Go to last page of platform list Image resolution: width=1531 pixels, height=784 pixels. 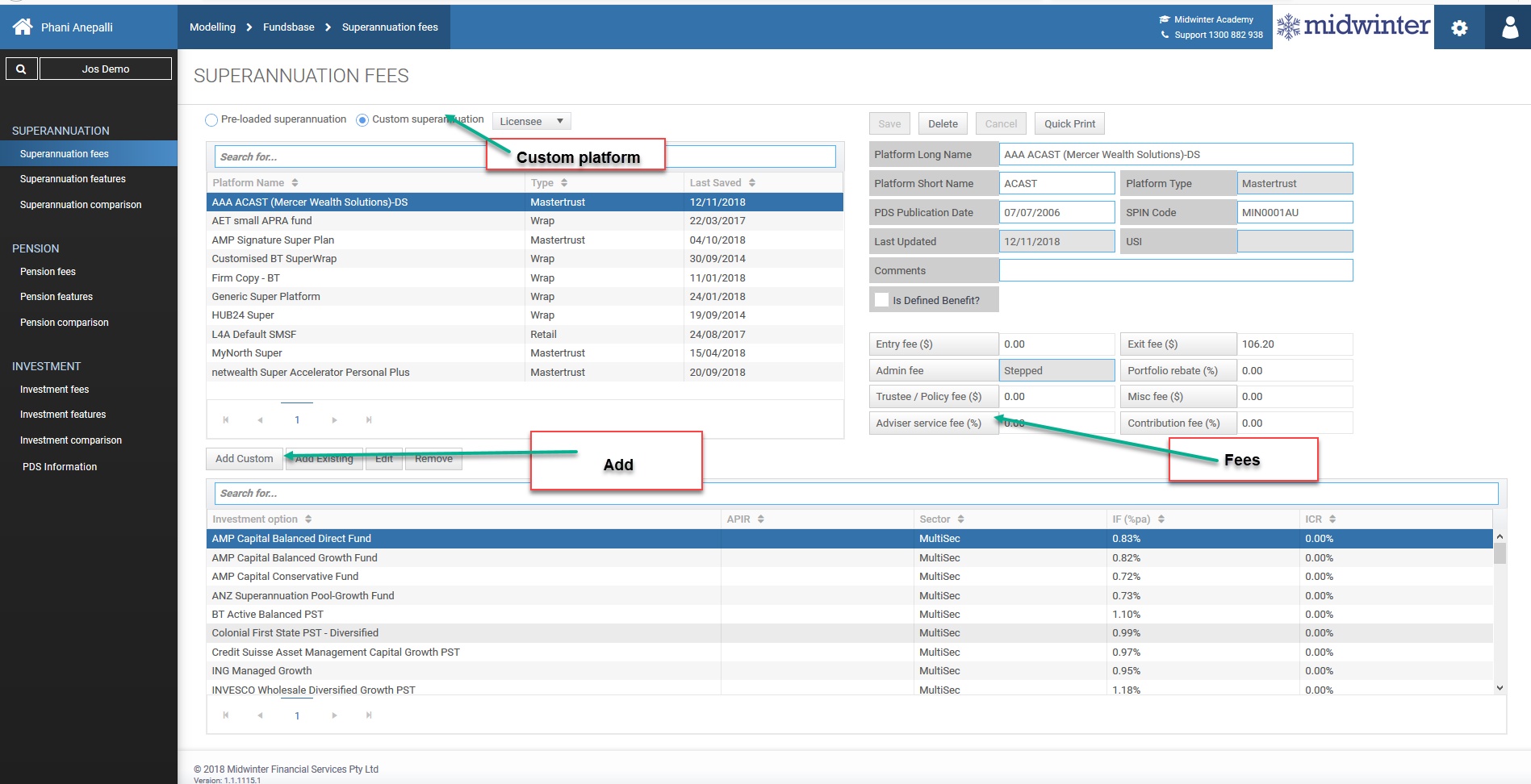coord(369,419)
